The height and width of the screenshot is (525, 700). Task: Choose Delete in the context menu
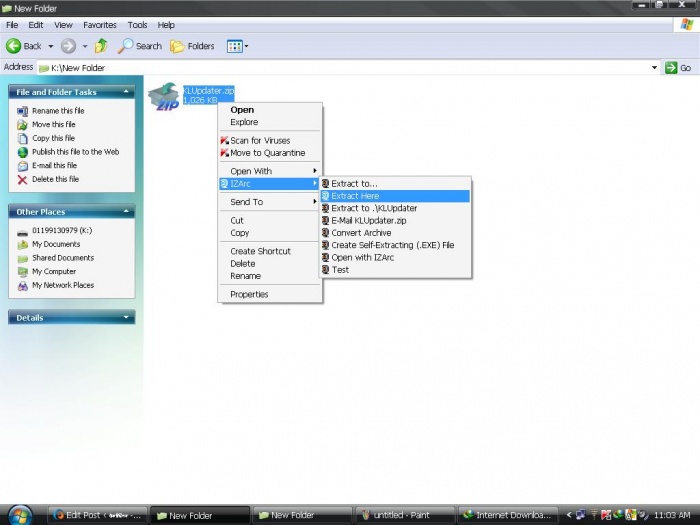click(x=270, y=264)
